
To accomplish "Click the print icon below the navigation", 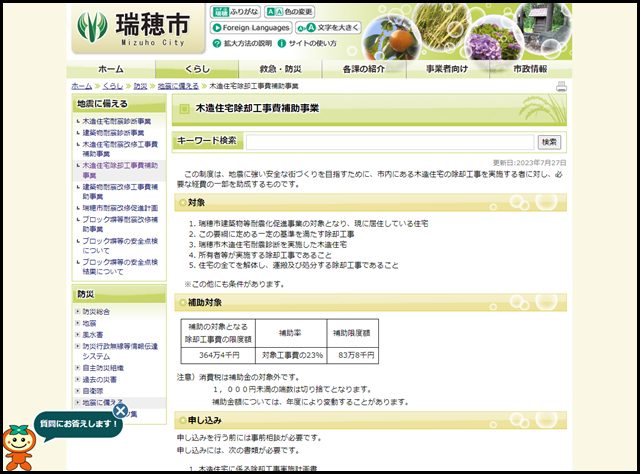I will [561, 87].
